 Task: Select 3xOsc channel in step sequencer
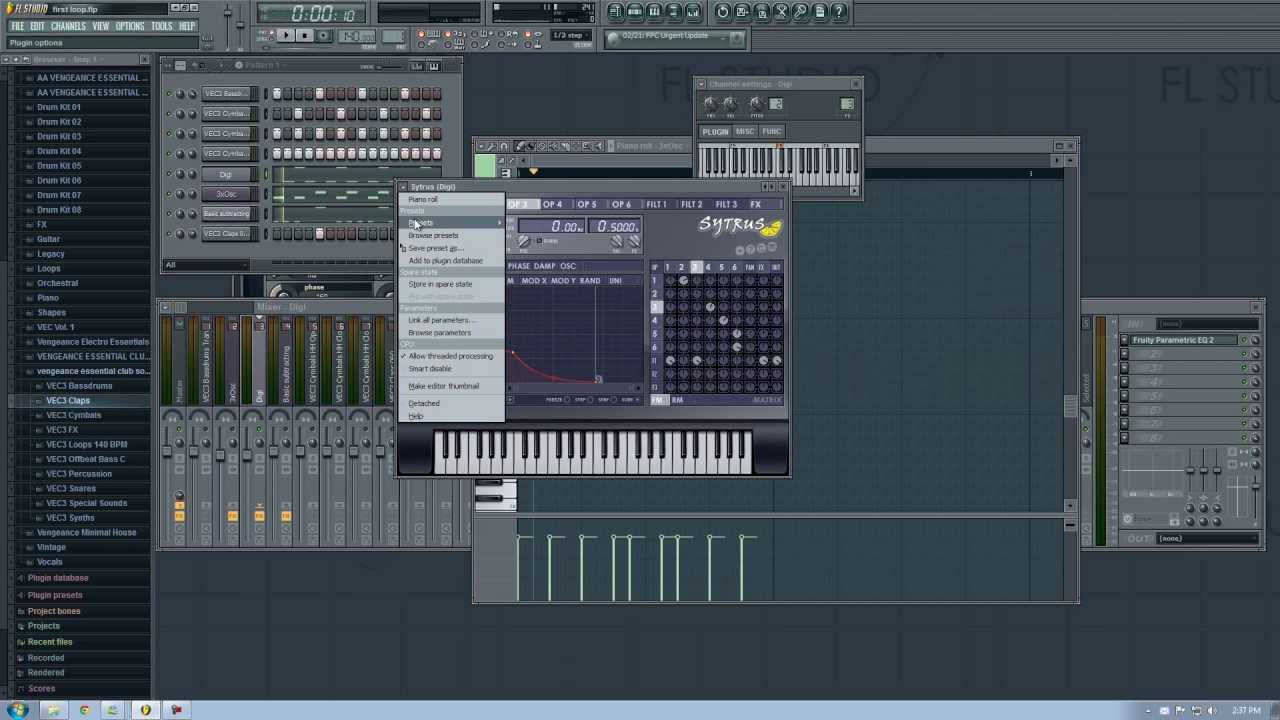click(x=226, y=194)
